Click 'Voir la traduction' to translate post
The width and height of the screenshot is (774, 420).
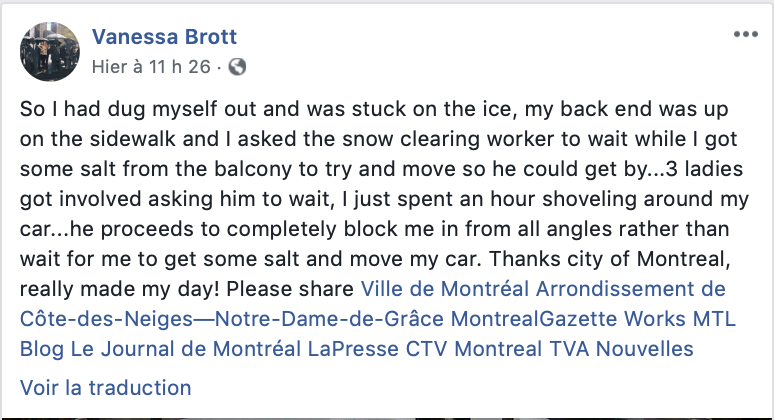(x=105, y=388)
